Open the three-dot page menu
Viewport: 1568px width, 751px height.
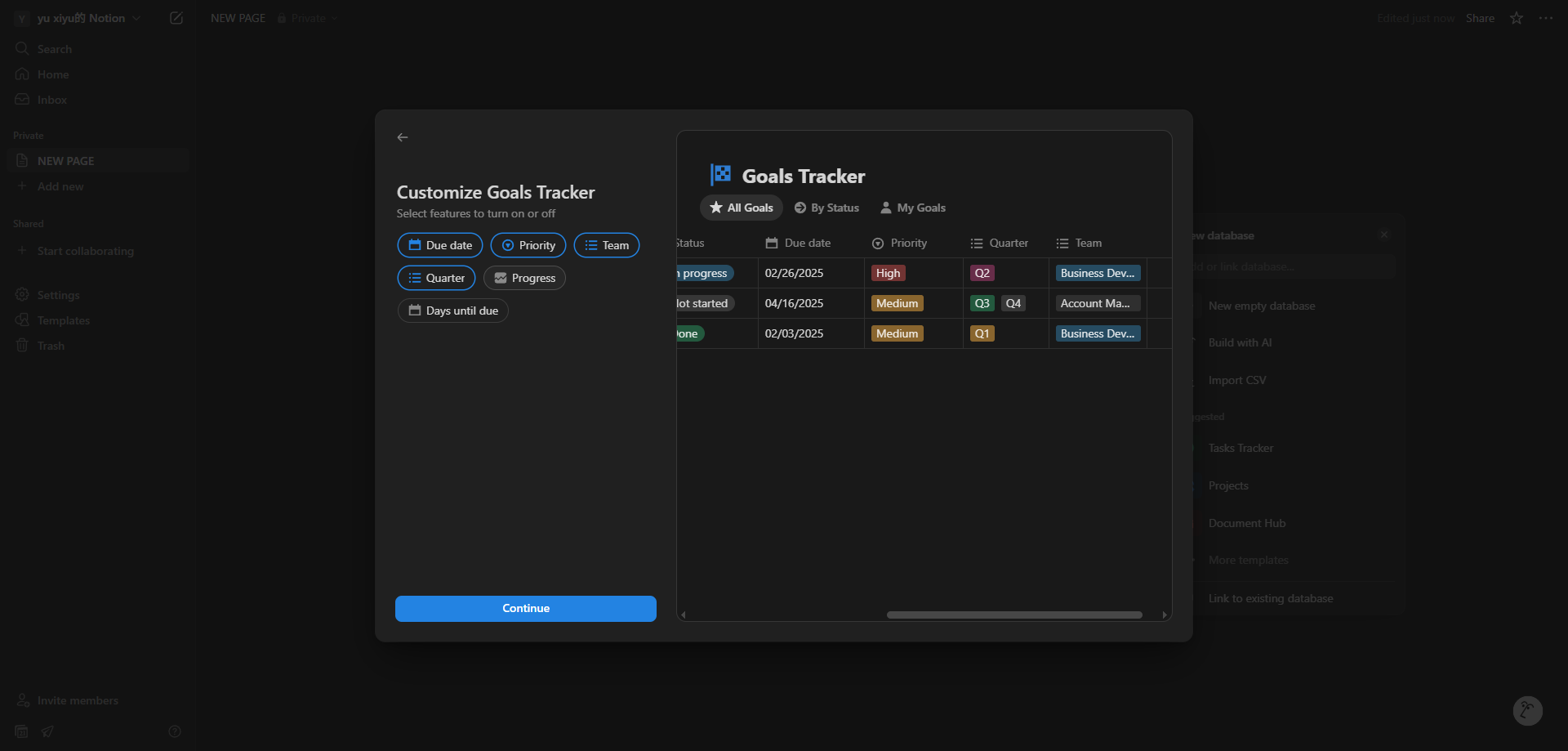pyautogui.click(x=1546, y=18)
